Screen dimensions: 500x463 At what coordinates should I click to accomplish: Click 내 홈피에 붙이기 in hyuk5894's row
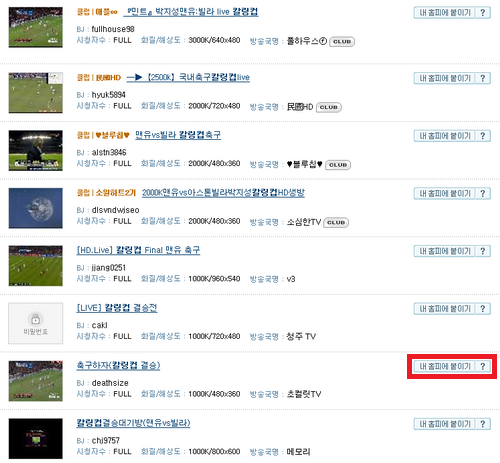444,78
